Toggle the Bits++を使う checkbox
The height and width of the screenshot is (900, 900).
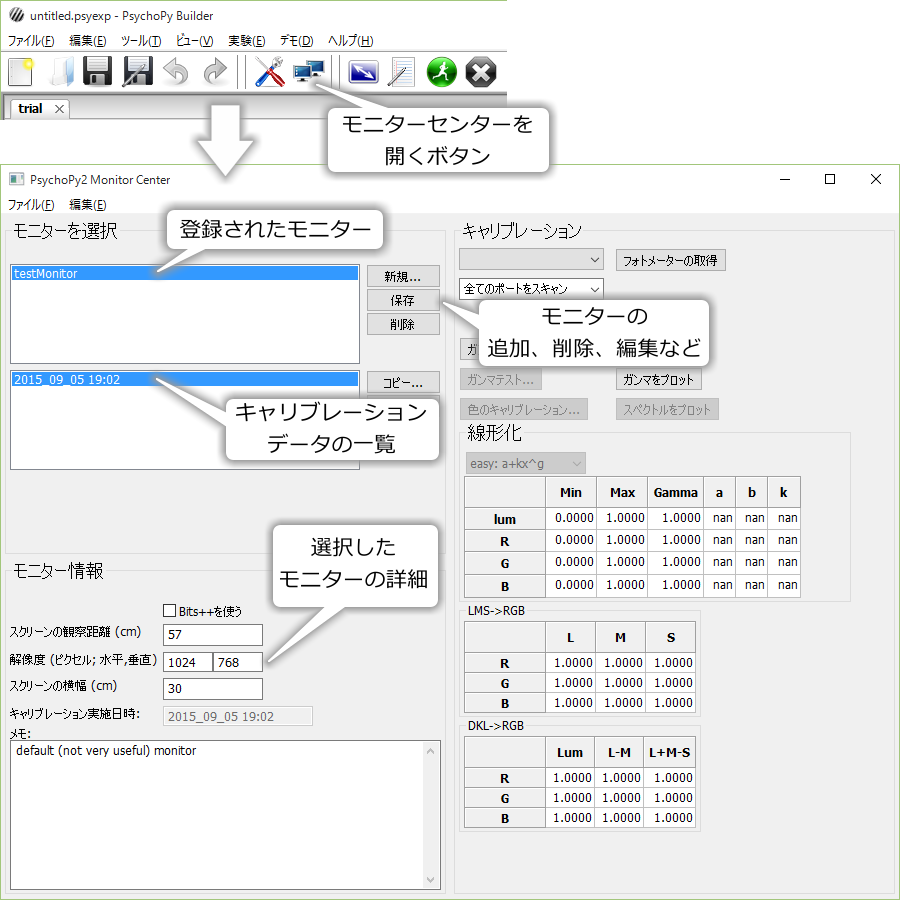coord(170,611)
